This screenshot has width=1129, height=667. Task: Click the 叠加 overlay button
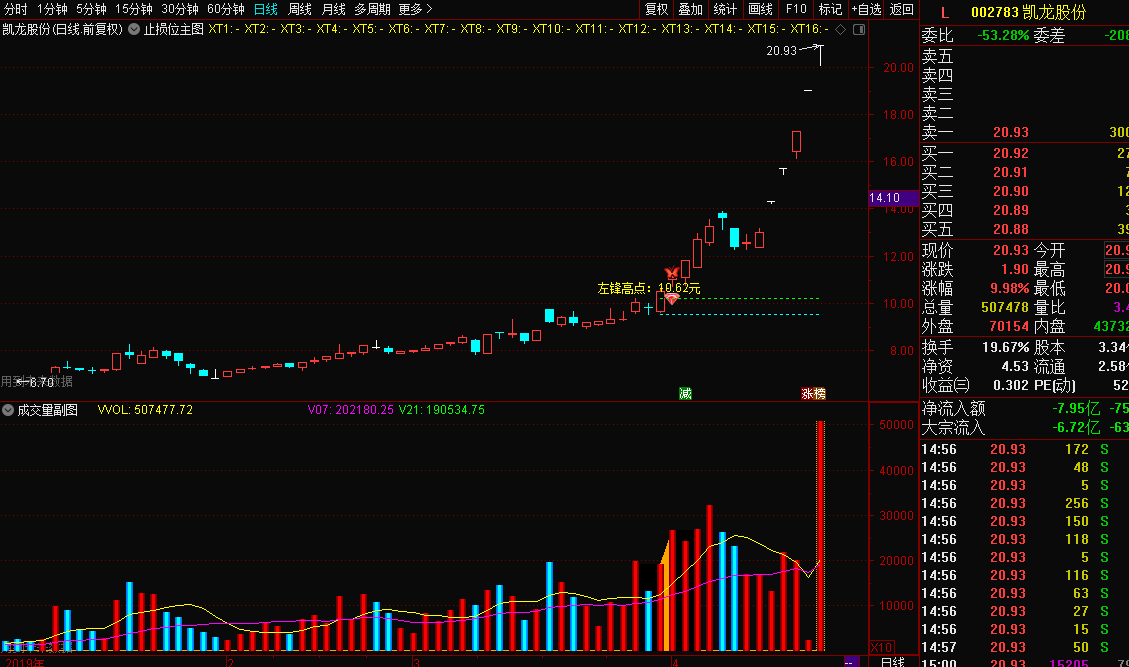click(691, 9)
